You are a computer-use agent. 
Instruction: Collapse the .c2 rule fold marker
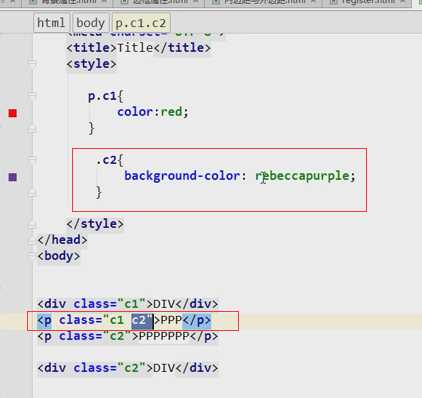point(32,160)
